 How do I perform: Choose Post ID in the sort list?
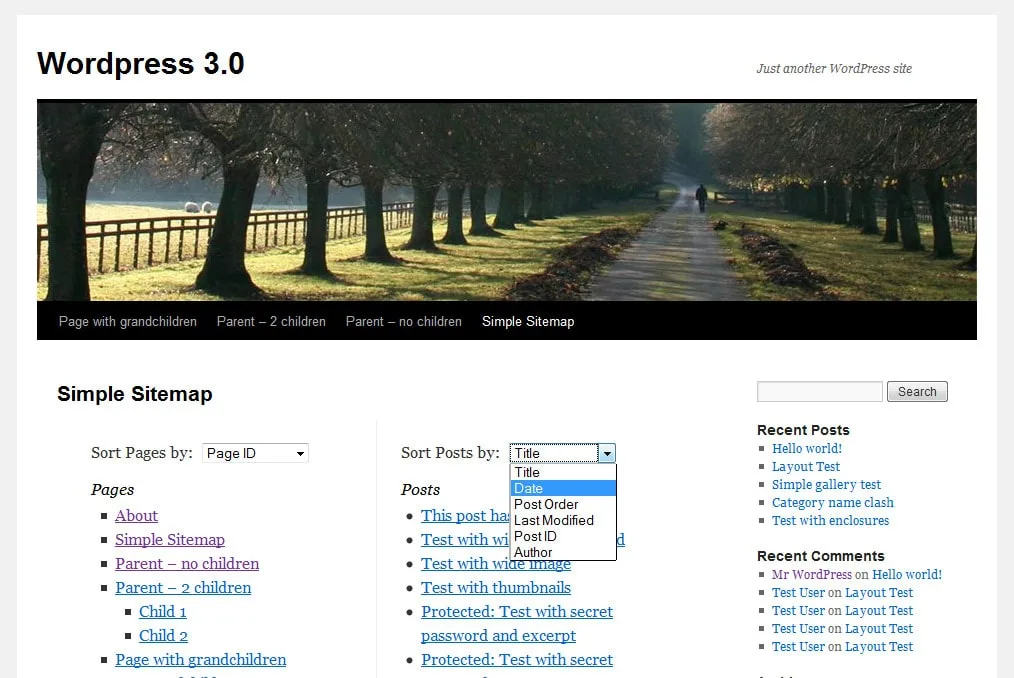click(563, 536)
